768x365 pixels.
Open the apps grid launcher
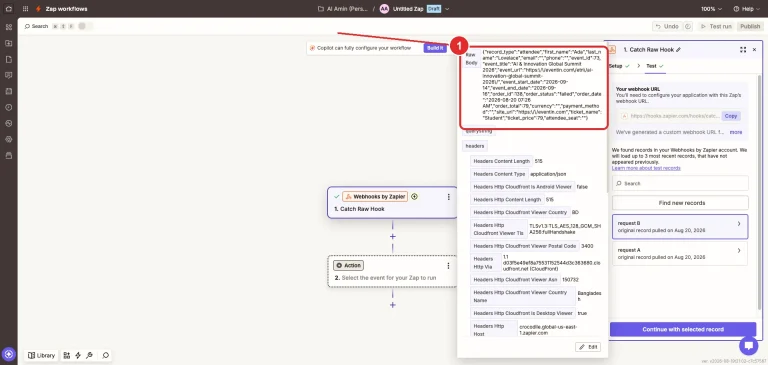[25, 9]
